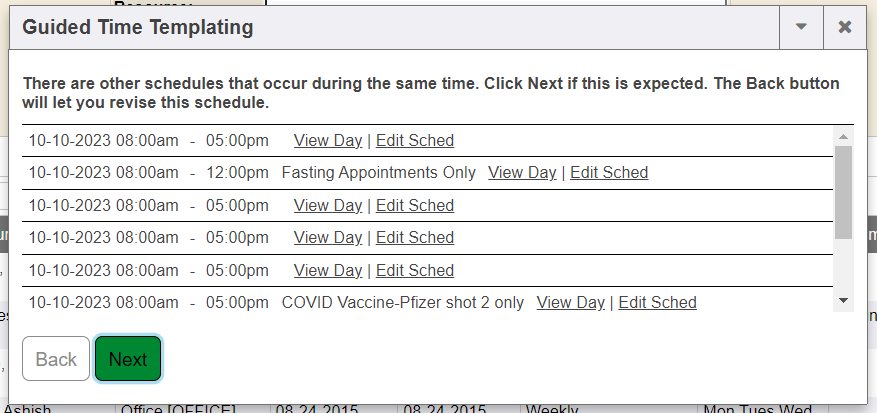Image resolution: width=877 pixels, height=413 pixels.
Task: Open View Day in the fifth schedule row
Action: (328, 271)
